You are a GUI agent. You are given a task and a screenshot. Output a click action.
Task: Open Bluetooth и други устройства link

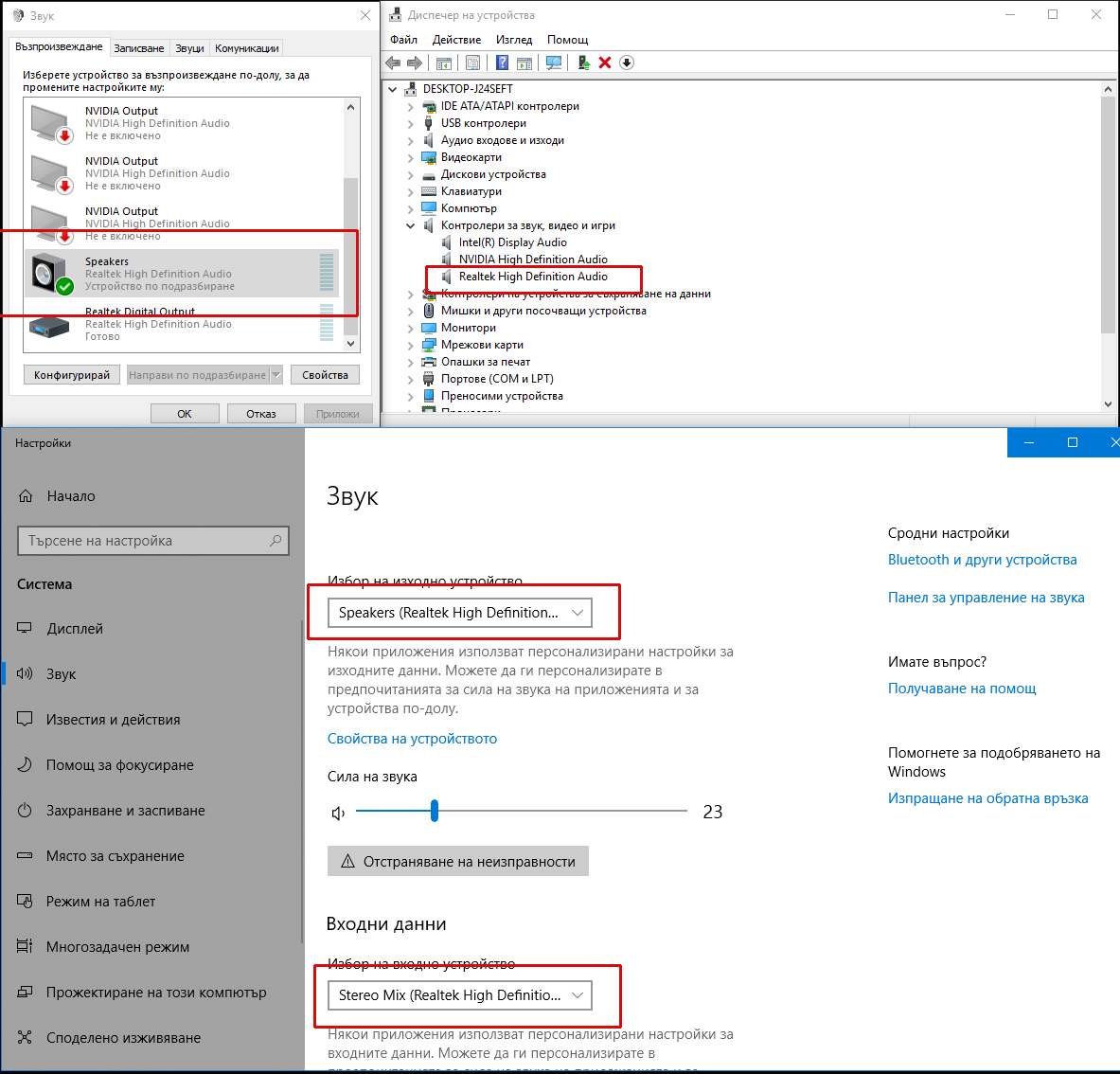pyautogui.click(x=982, y=560)
